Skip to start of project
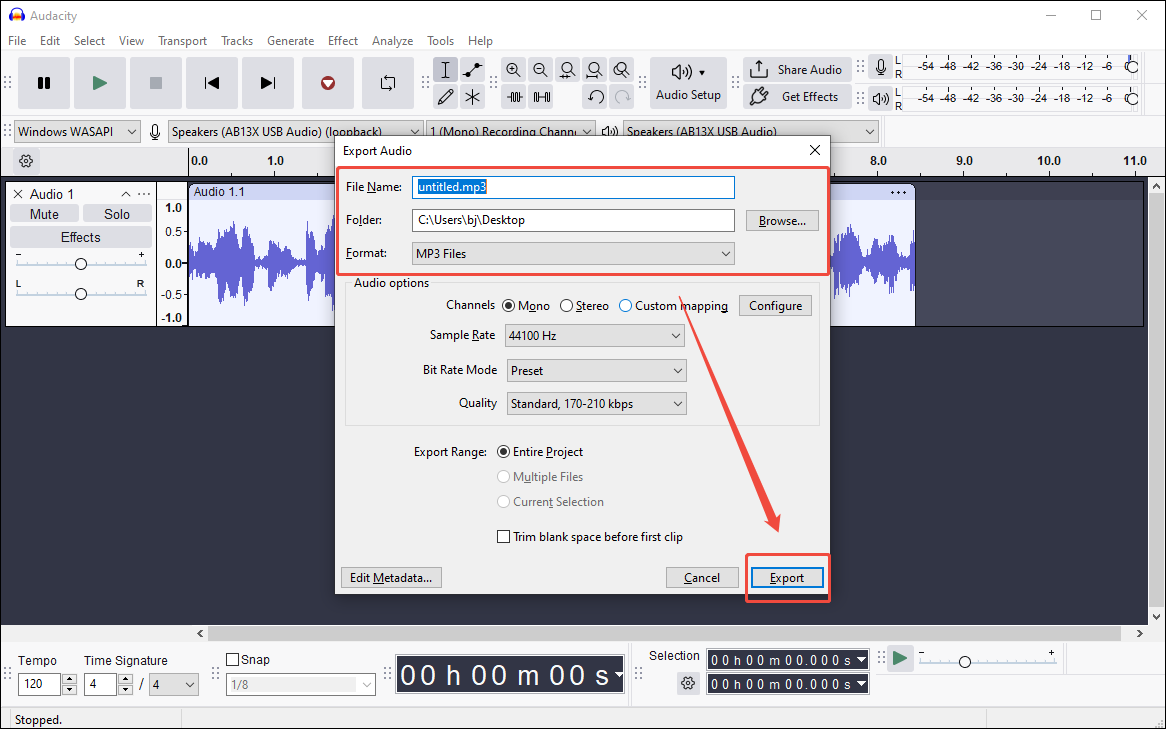The width and height of the screenshot is (1166, 729). 212,83
